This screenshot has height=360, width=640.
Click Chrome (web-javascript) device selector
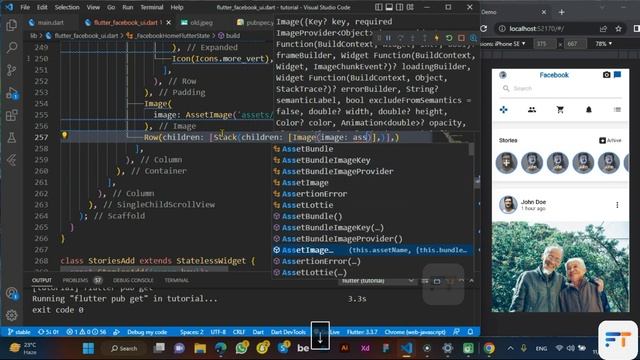coord(415,332)
